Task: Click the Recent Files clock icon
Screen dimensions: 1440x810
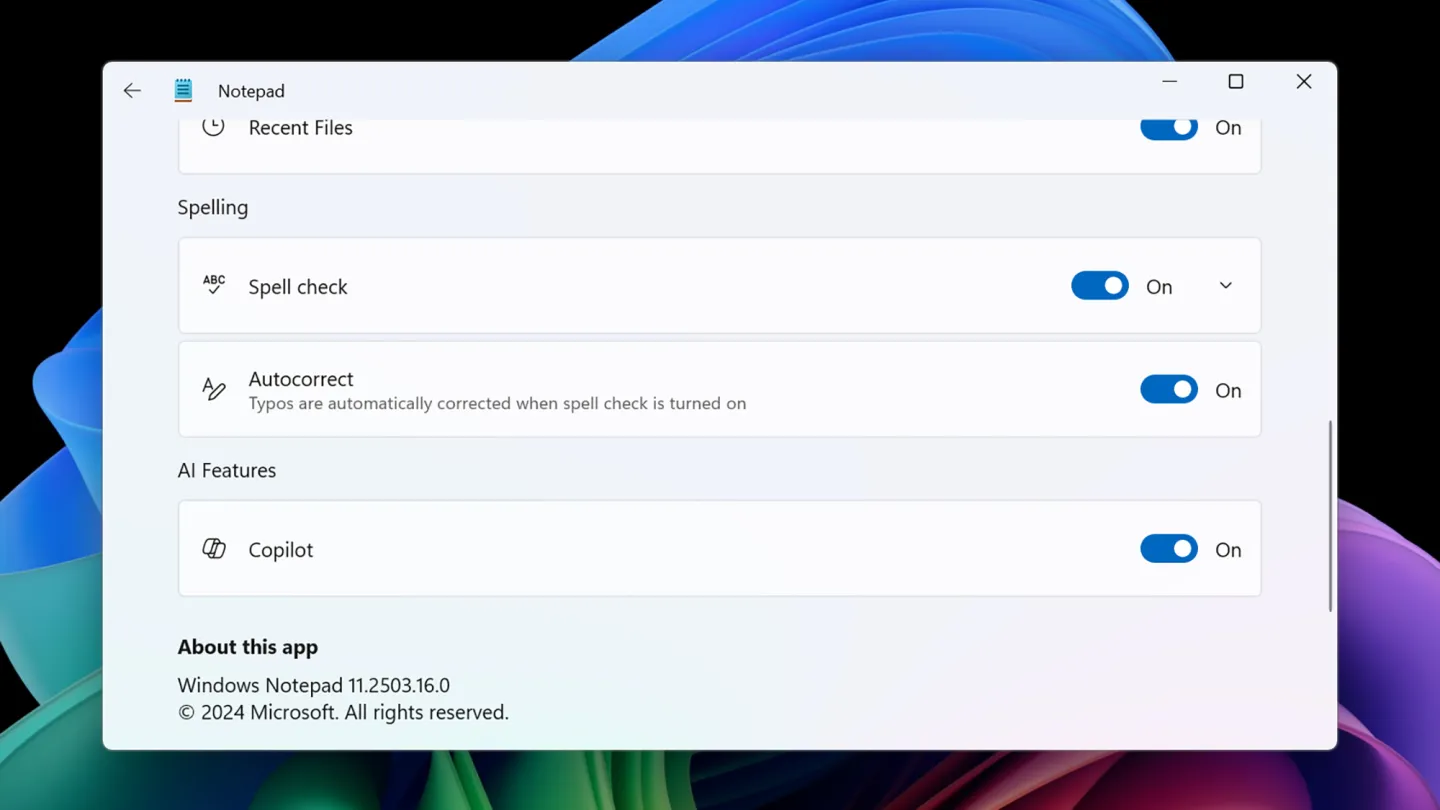Action: [x=213, y=127]
